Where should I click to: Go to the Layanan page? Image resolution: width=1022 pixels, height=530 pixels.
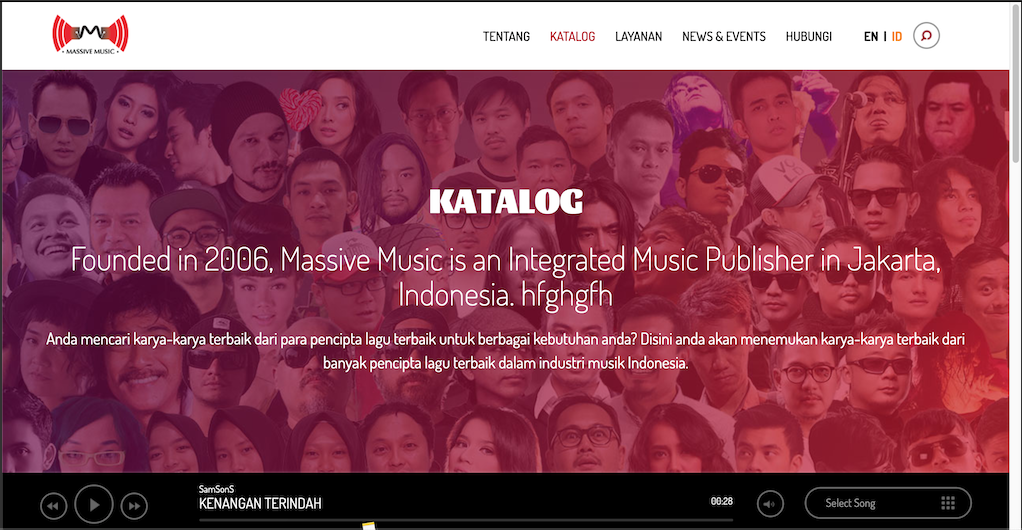click(x=639, y=37)
